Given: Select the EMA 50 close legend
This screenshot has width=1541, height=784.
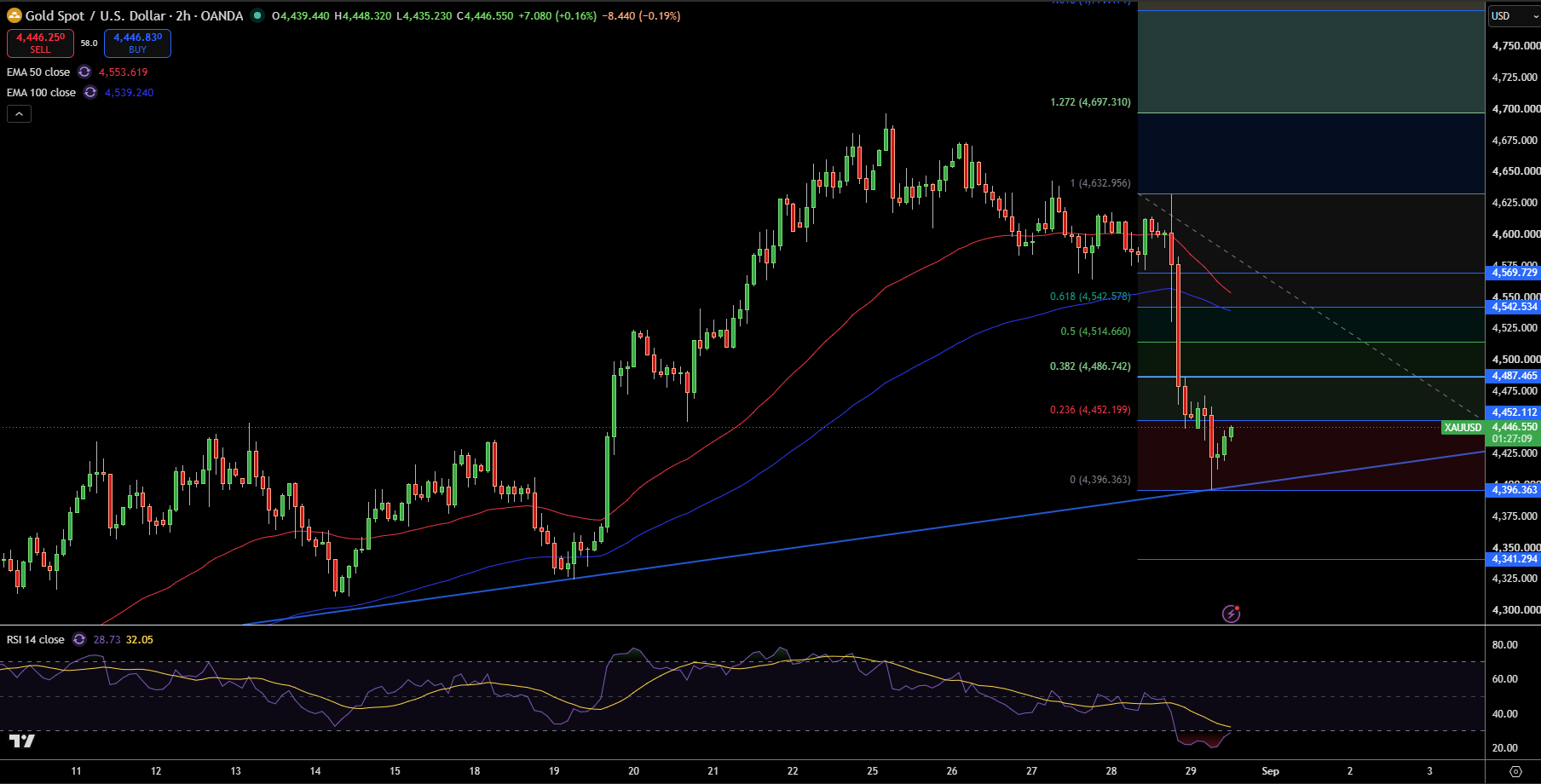Looking at the screenshot, I should [x=38, y=72].
